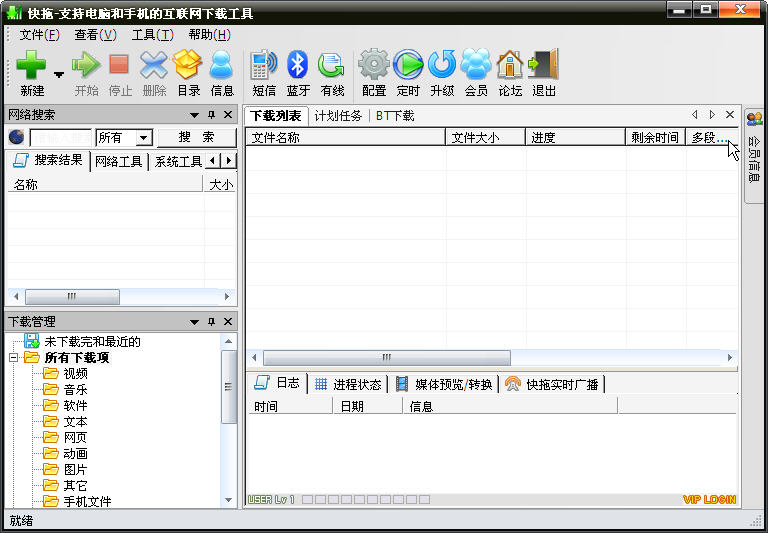Toggle pin on 下载管理 panel
Screen dimensions: 768x533
coord(211,322)
